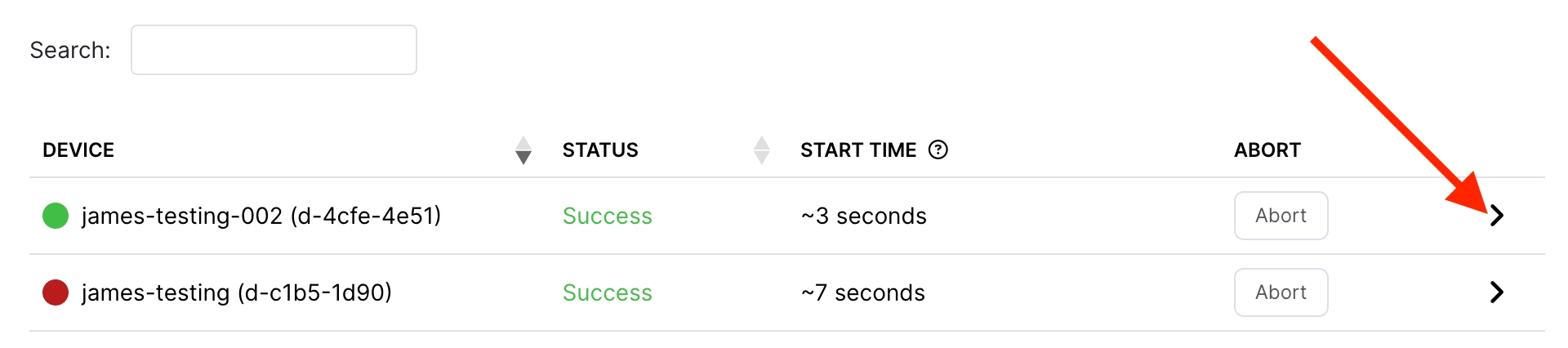Click the STATUS column header text
The width and height of the screenshot is (1568, 348).
[x=600, y=150]
